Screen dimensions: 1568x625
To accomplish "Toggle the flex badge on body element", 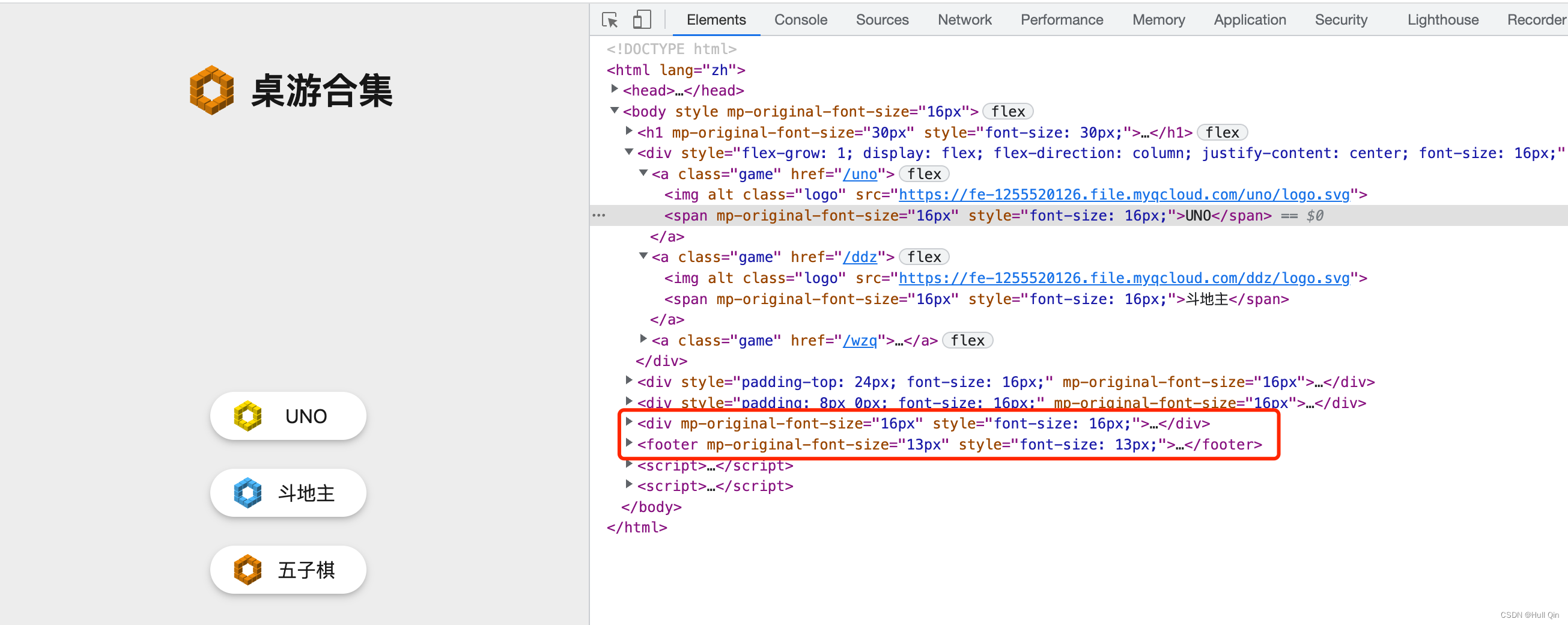I will click(1008, 111).
